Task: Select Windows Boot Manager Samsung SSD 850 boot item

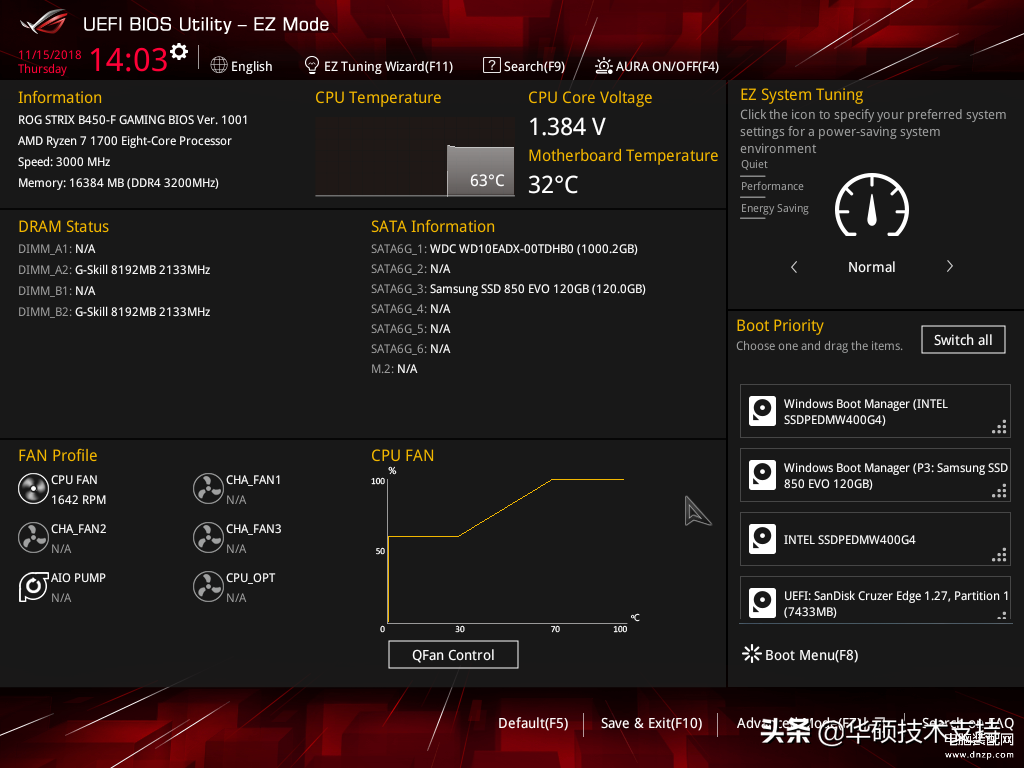Action: [x=875, y=475]
